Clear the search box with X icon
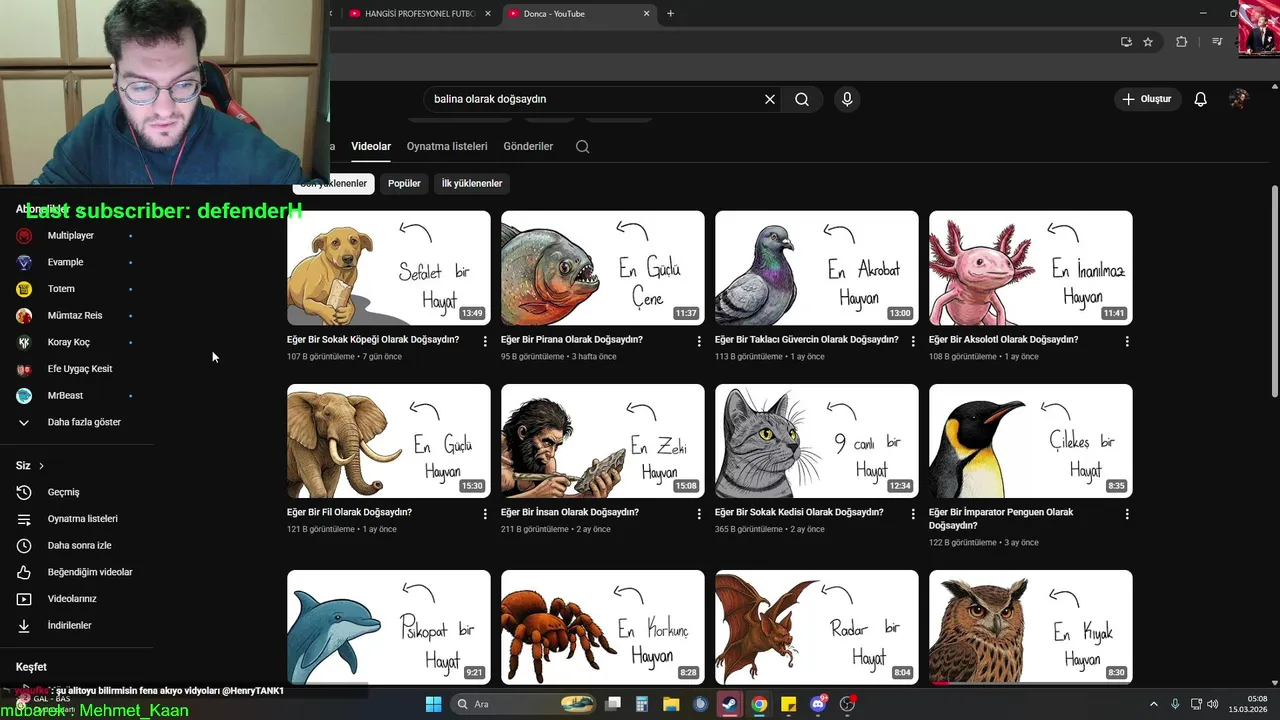Screen dimensions: 1280x720 [770, 99]
